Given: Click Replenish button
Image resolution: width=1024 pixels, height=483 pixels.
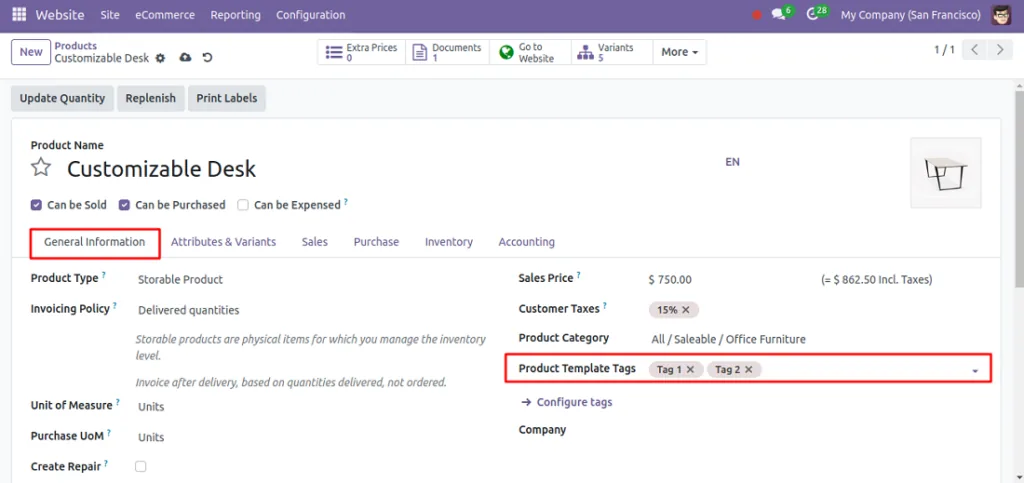Looking at the screenshot, I should 151,99.
